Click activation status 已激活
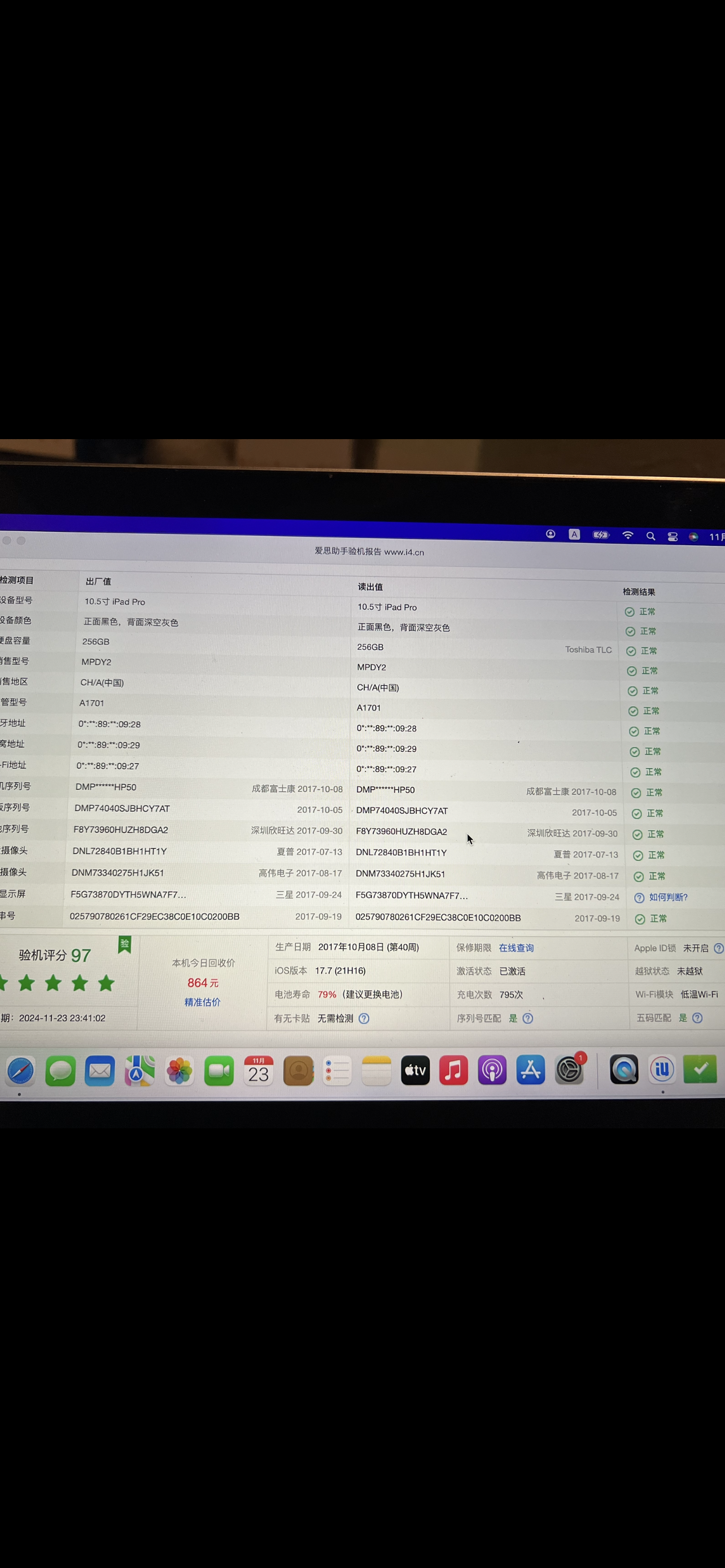This screenshot has height=1568, width=725. (513, 971)
